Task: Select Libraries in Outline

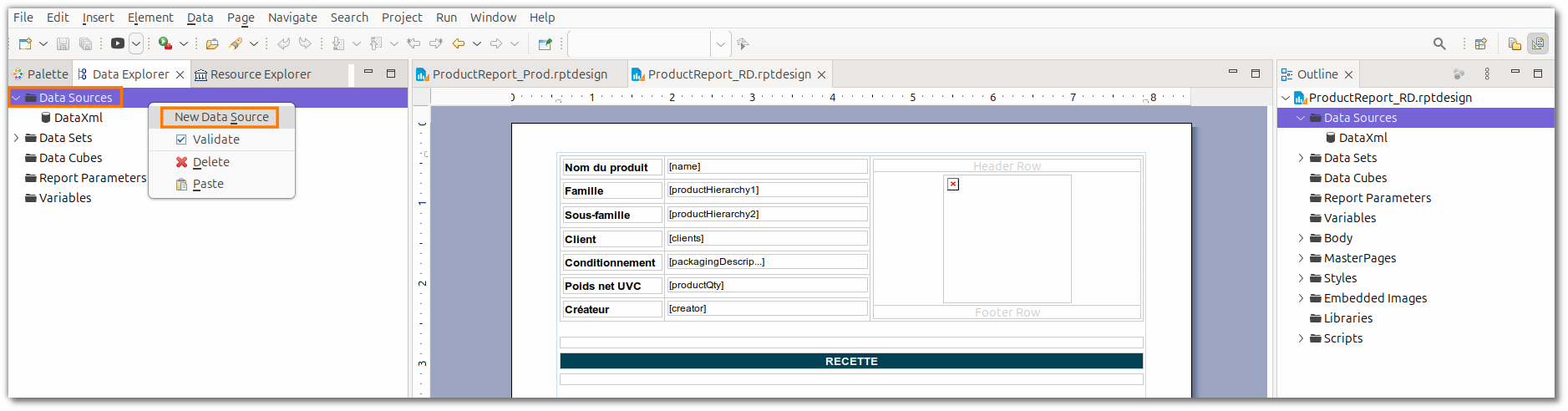Action: [1348, 318]
